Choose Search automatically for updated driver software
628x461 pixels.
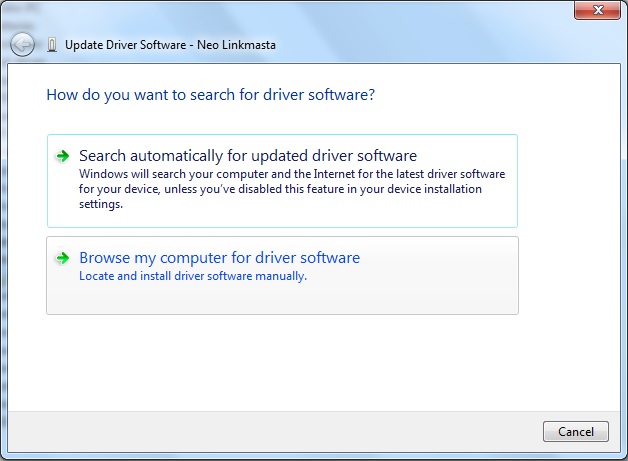[x=282, y=181]
